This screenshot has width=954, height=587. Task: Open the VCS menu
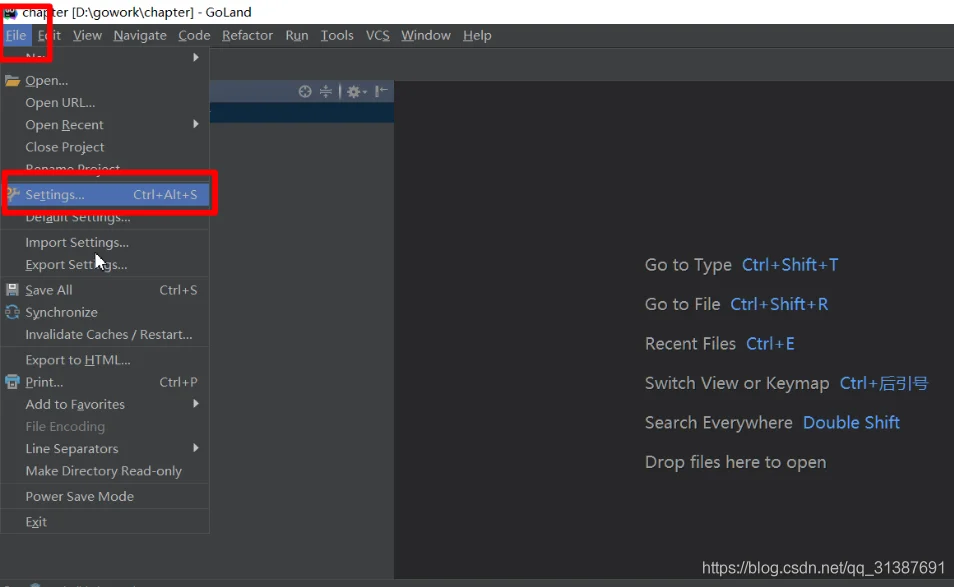pos(377,35)
